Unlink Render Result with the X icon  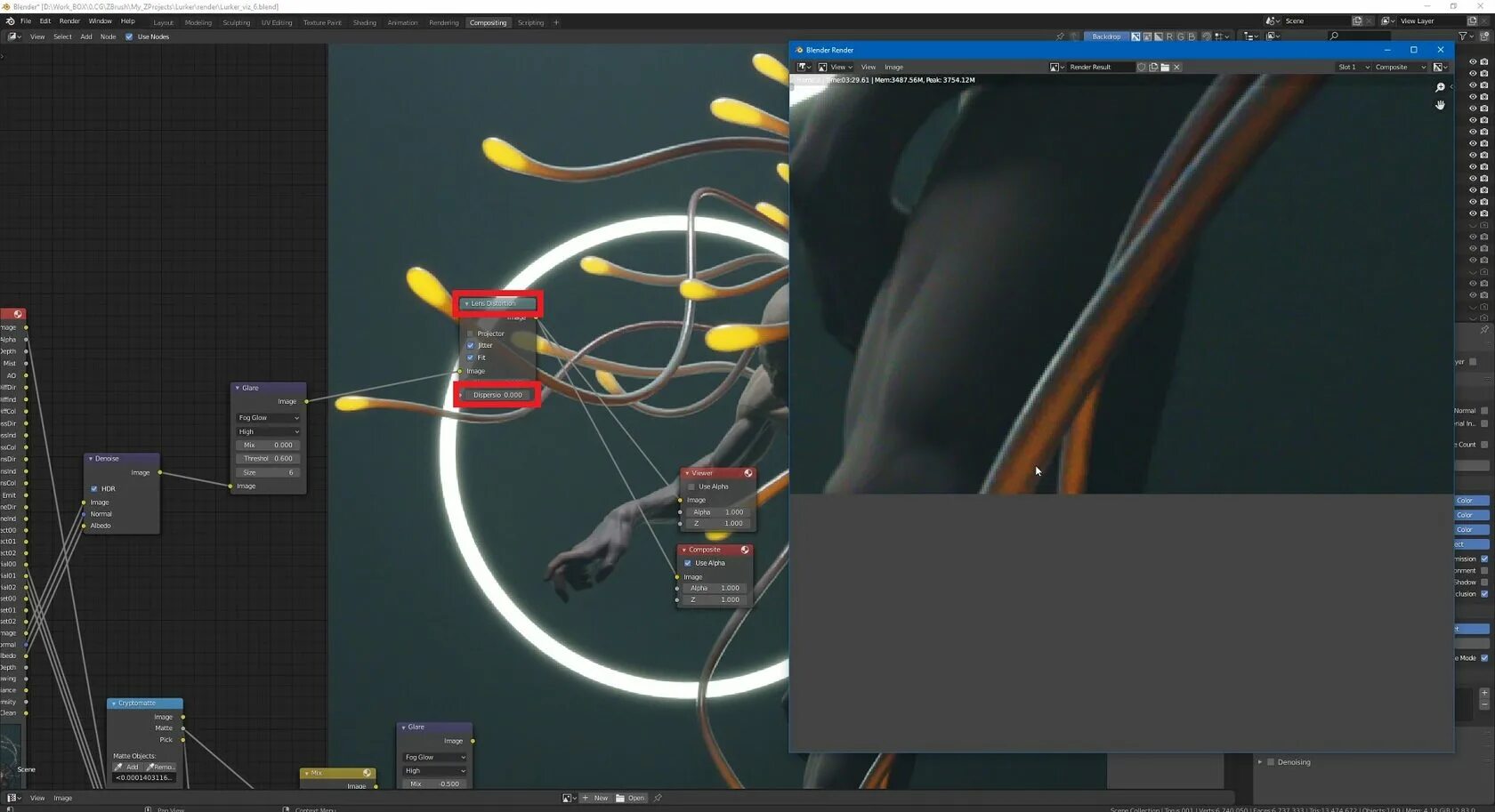[1176, 67]
